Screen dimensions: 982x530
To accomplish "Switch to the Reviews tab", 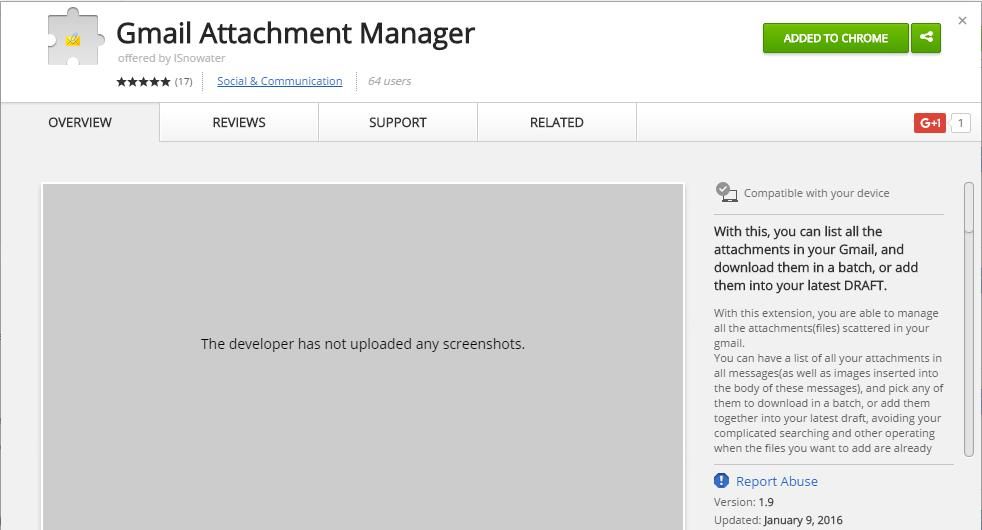I will click(x=239, y=122).
